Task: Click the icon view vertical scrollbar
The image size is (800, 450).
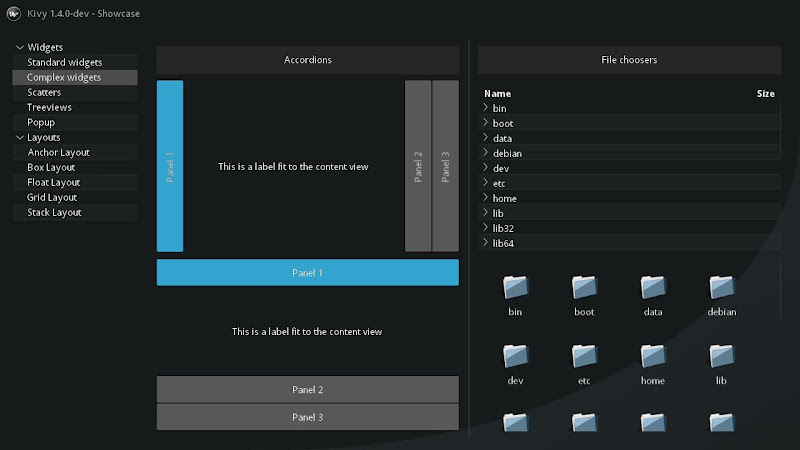Action: tap(781, 290)
